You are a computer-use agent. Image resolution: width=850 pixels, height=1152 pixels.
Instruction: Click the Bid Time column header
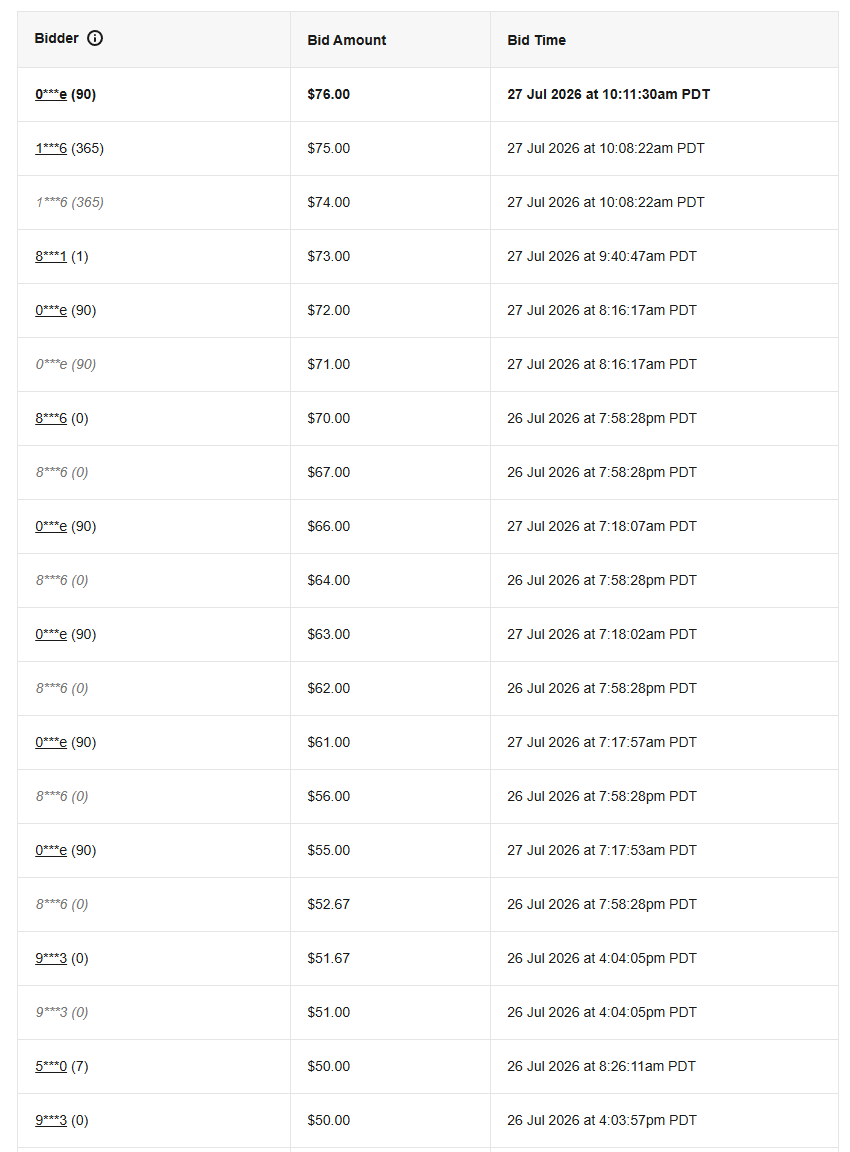coord(536,40)
